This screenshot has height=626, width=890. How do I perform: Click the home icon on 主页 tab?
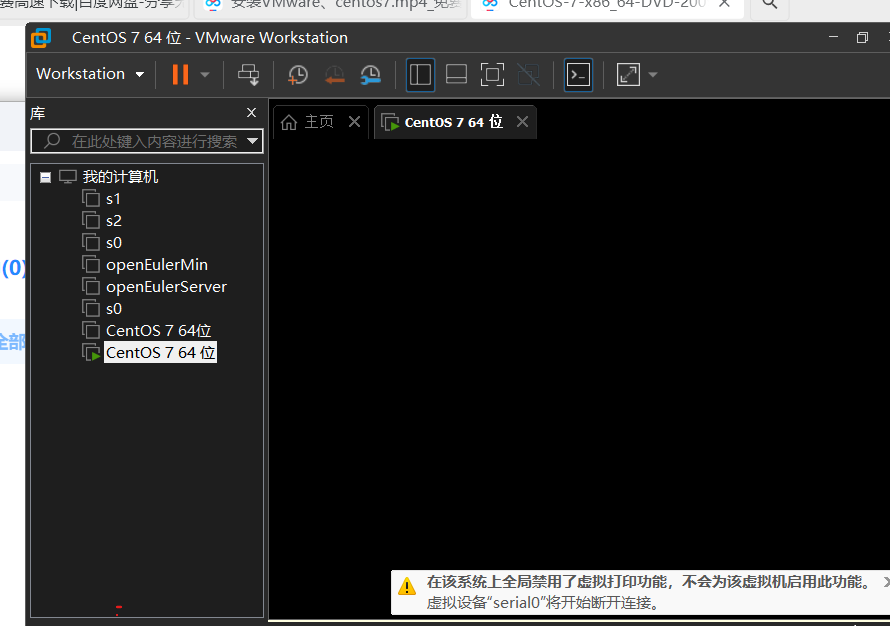tap(289, 122)
